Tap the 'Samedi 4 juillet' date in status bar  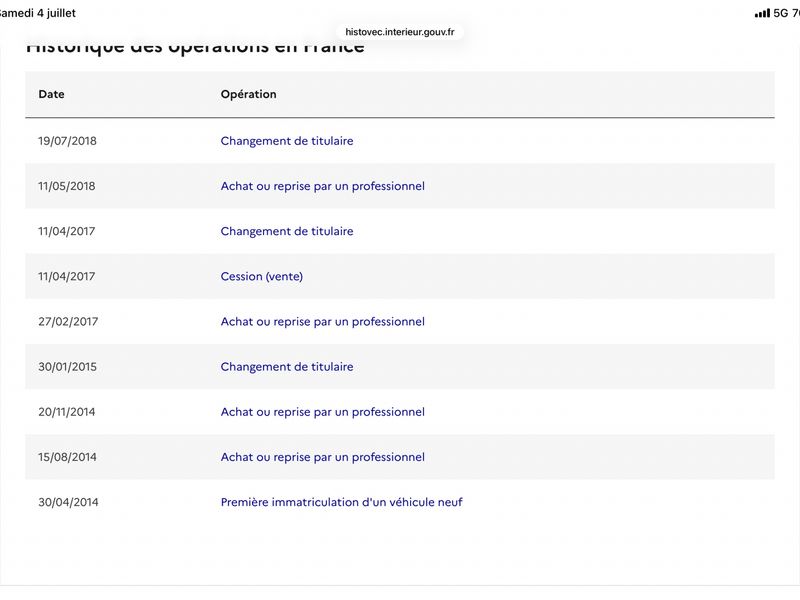click(x=37, y=13)
